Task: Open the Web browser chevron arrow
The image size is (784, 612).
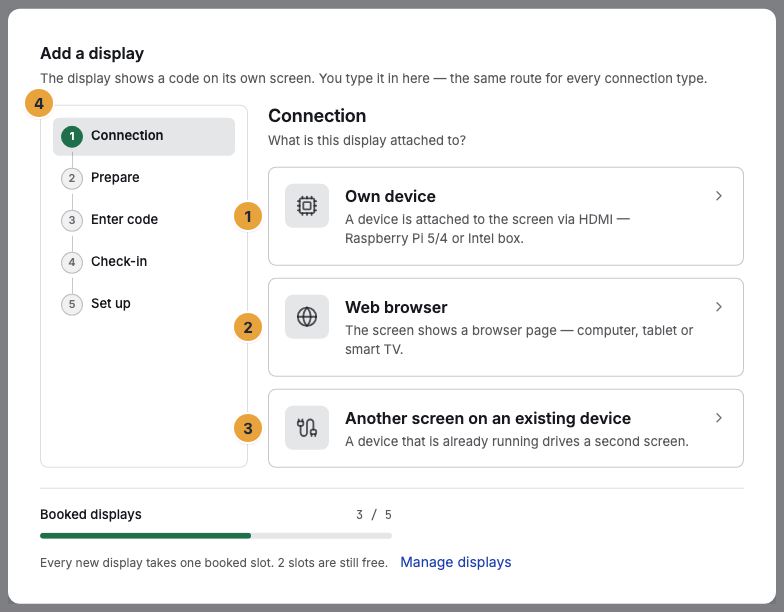Action: tap(718, 307)
